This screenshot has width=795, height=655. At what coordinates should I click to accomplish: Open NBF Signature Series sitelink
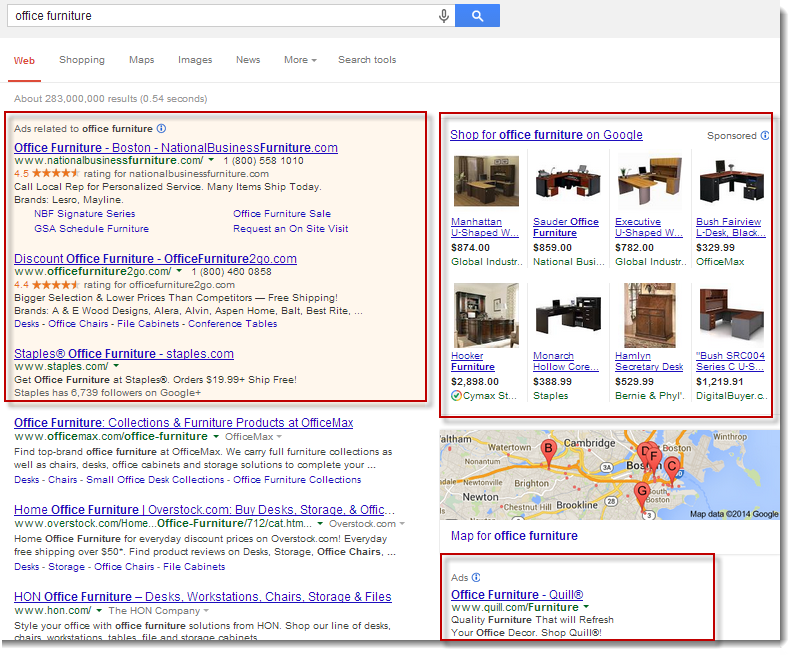coord(85,214)
